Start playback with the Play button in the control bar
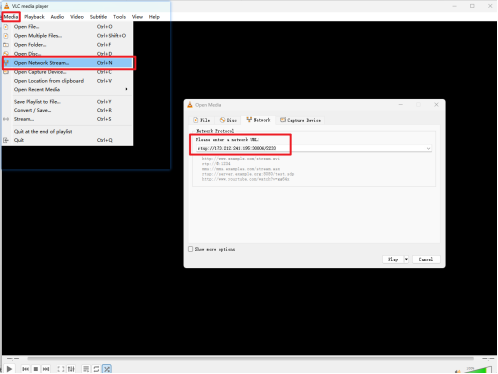The width and height of the screenshot is (498, 374). click(9, 369)
